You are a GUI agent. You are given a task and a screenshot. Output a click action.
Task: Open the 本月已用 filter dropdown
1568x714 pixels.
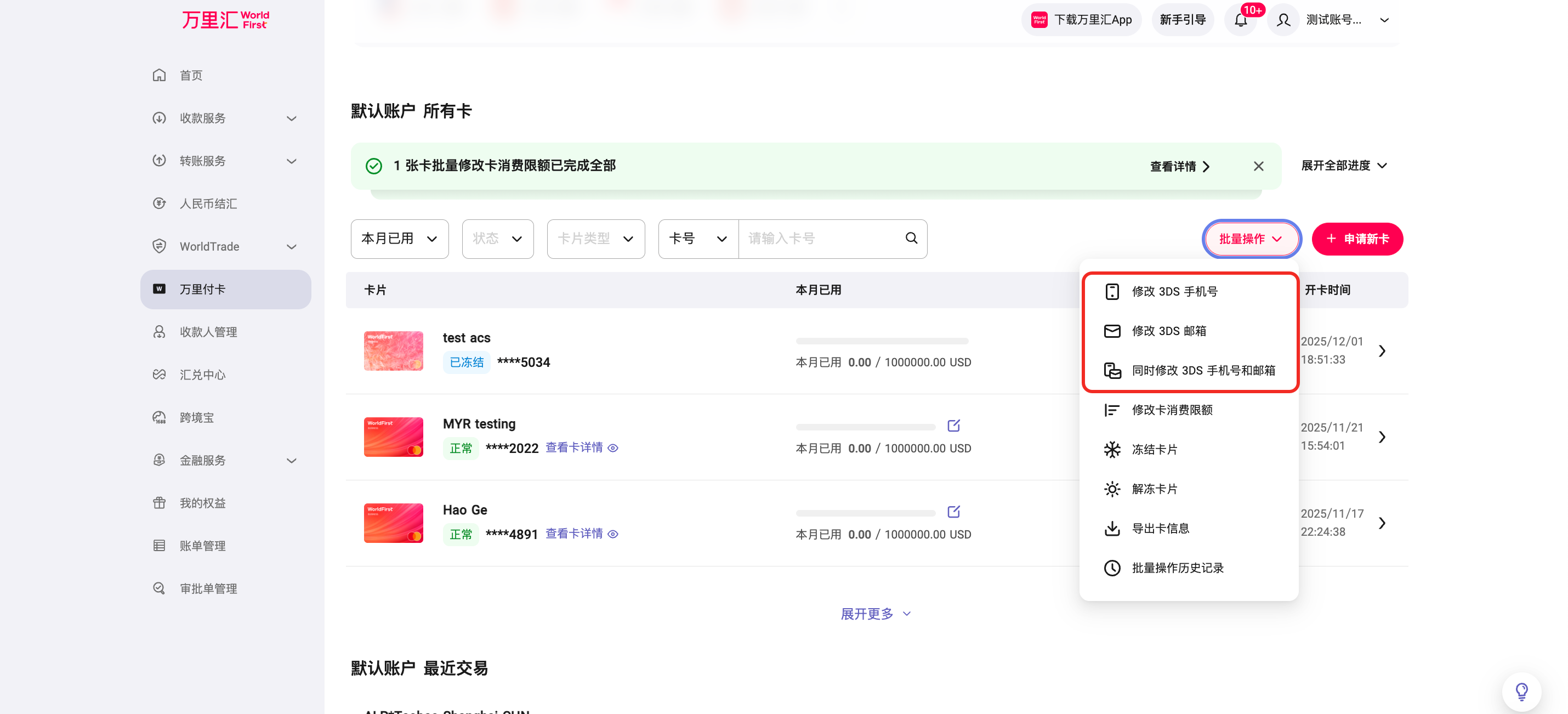coord(399,239)
